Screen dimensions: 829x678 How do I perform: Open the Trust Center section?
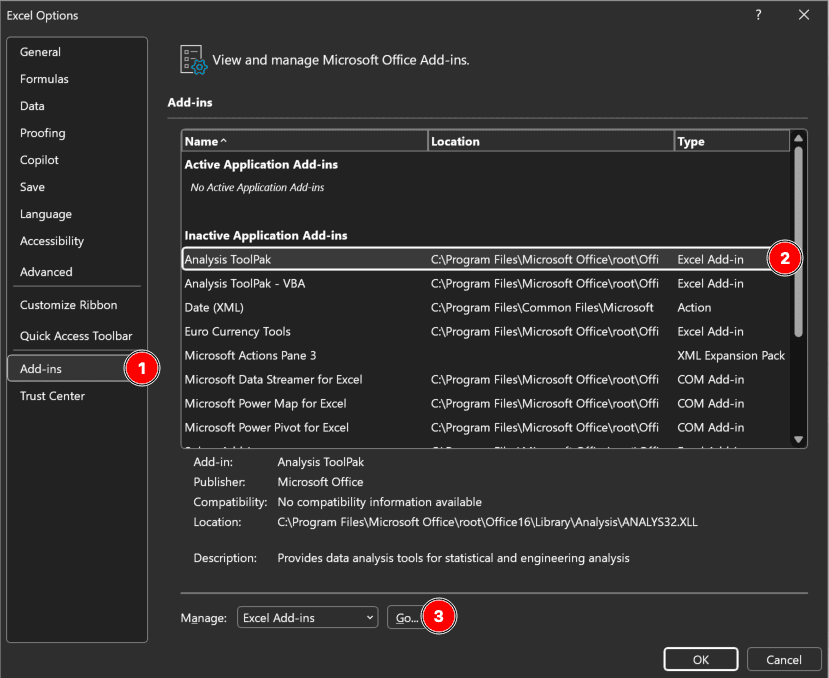[x=52, y=395]
